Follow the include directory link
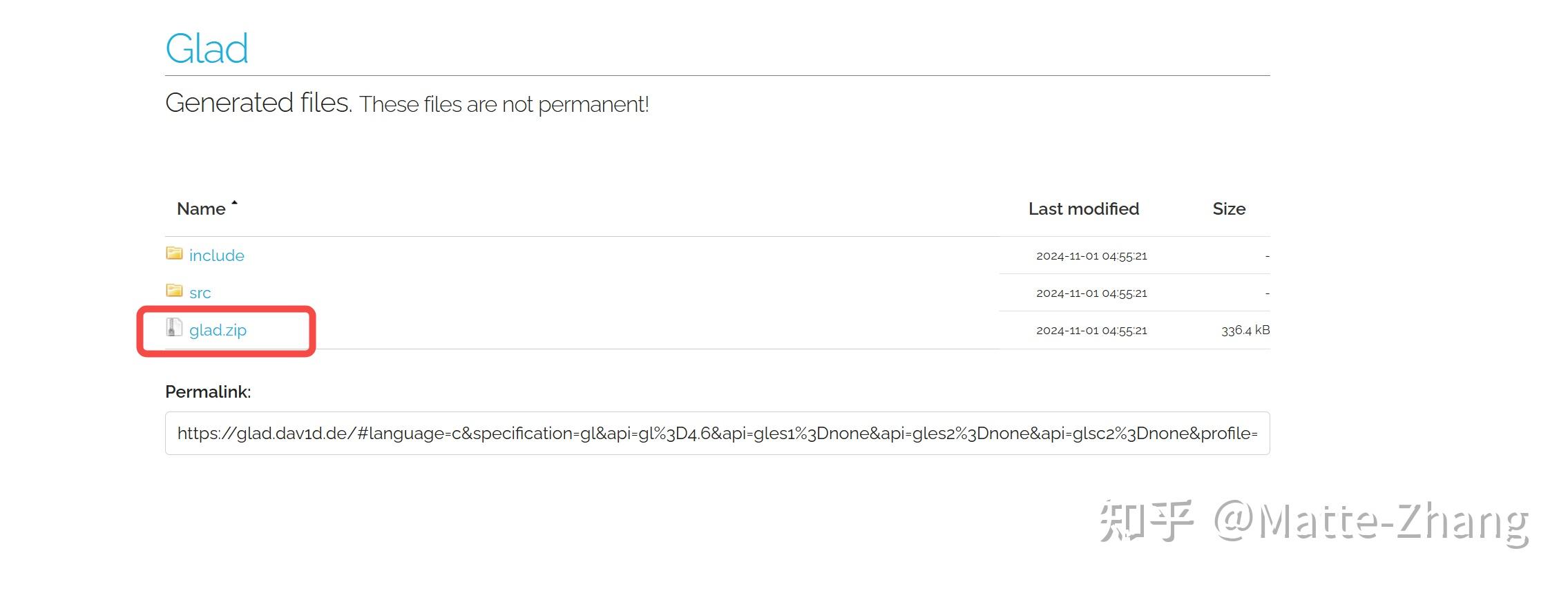Screen dimensions: 1568x591 click(216, 255)
